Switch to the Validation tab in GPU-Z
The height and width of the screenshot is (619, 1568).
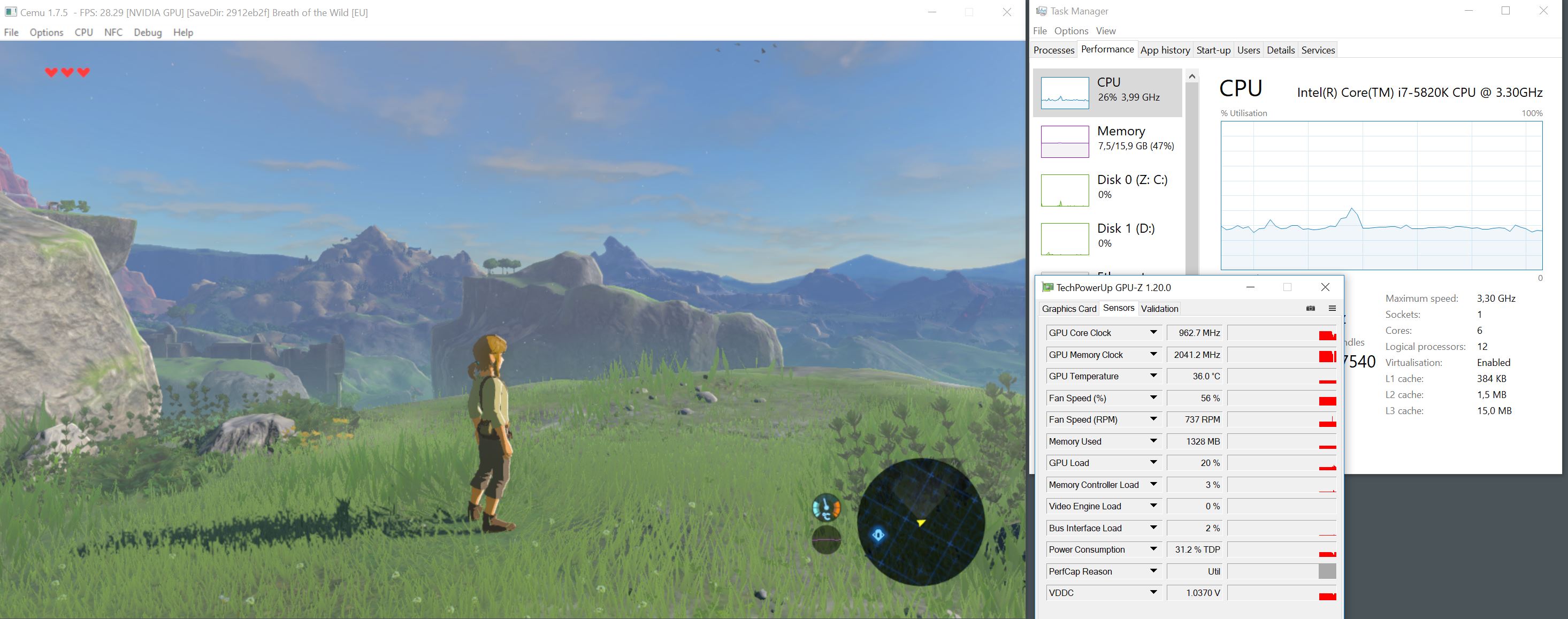tap(1159, 309)
